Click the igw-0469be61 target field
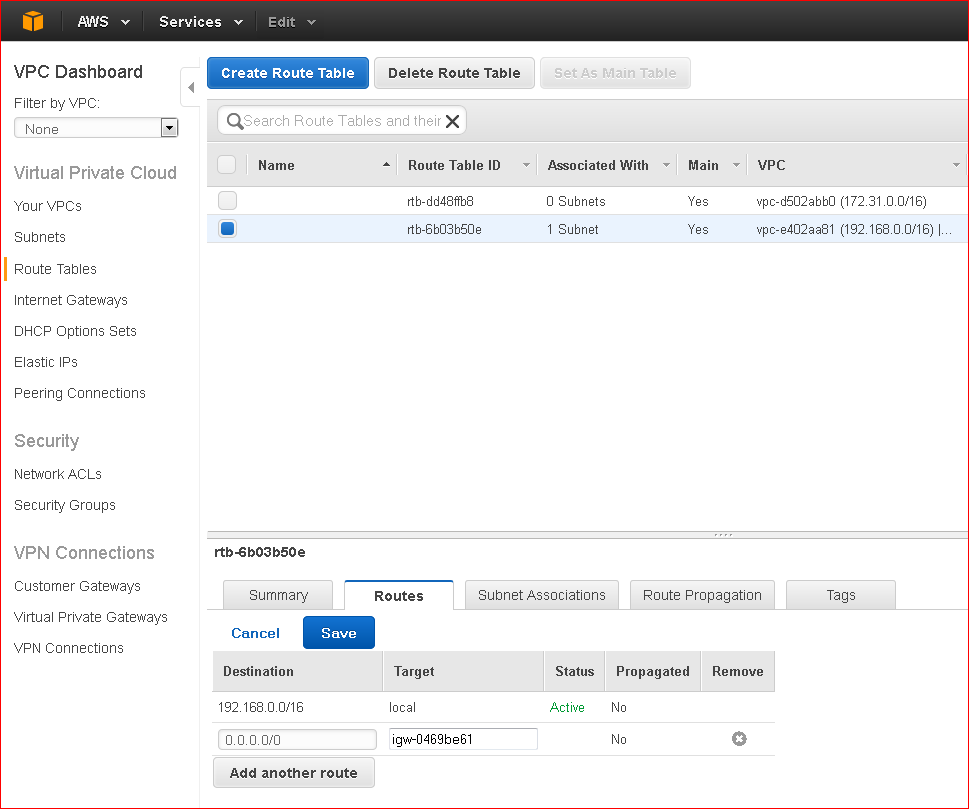The width and height of the screenshot is (969, 809). click(463, 739)
